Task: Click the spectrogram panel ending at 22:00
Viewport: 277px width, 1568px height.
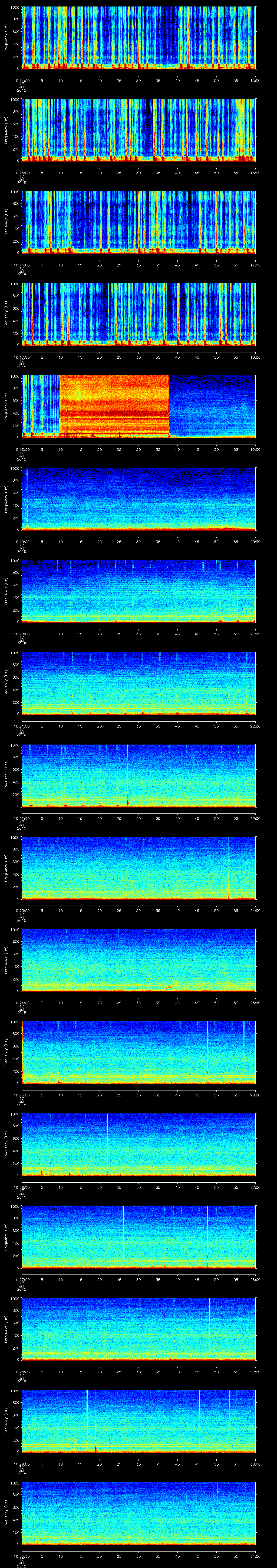Action: coord(139,683)
